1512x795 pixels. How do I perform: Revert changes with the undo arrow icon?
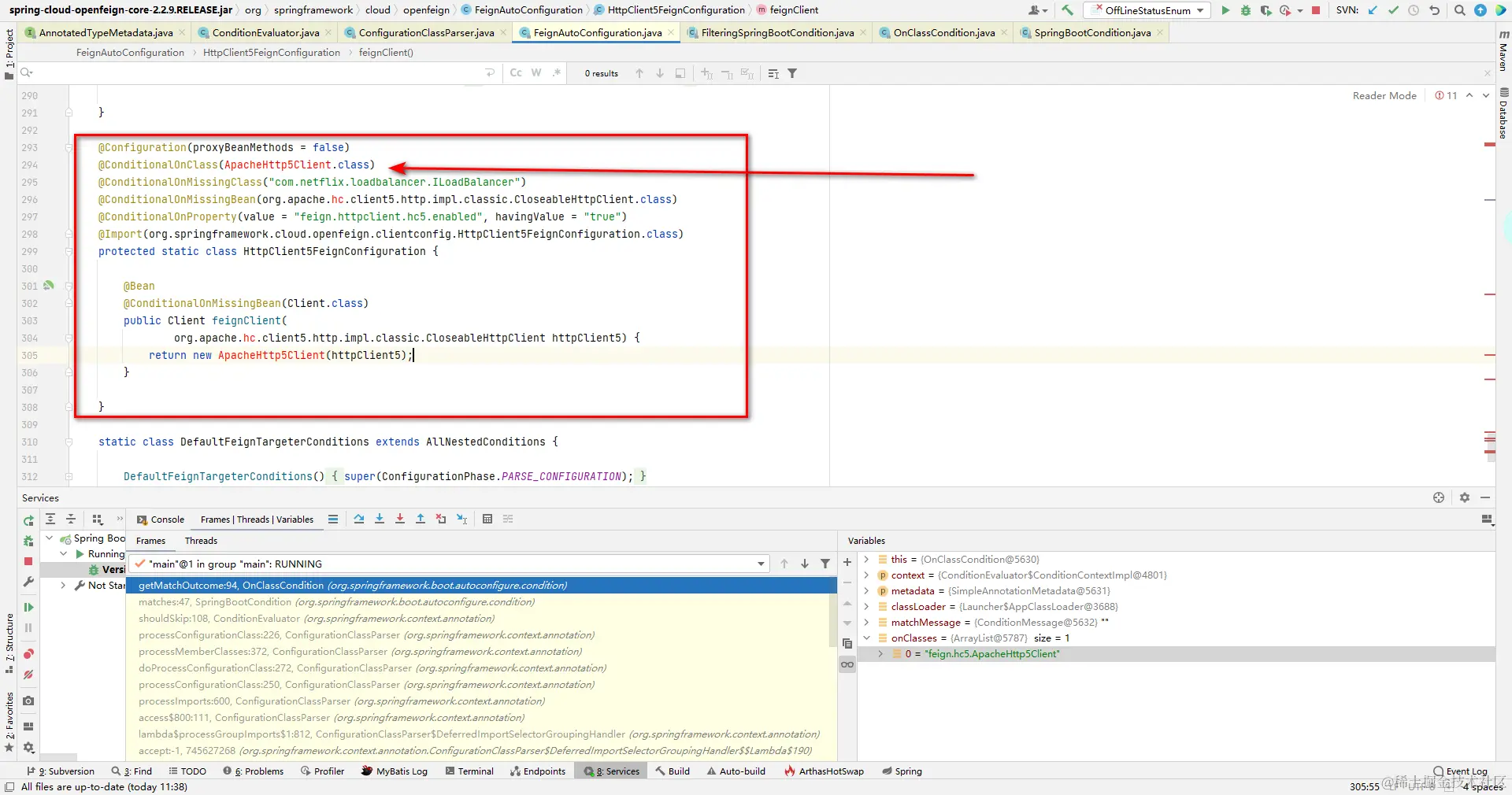click(x=1434, y=10)
